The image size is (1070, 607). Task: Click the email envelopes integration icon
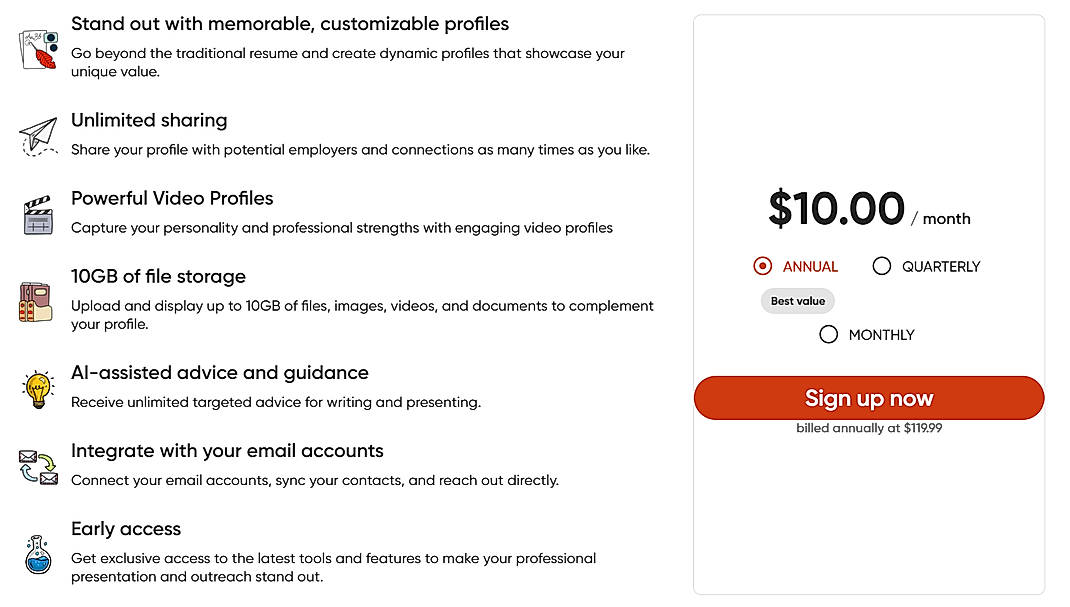click(x=36, y=465)
